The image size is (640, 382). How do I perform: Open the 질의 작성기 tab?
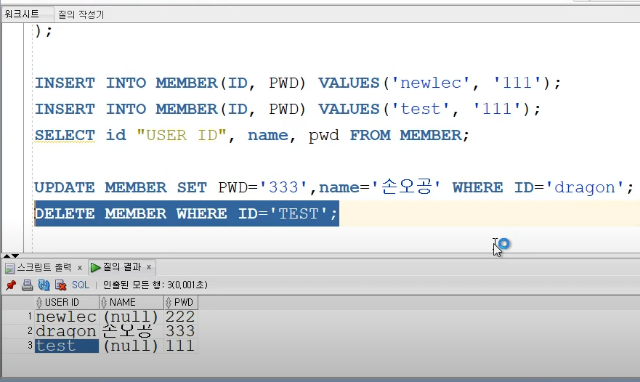click(x=81, y=15)
